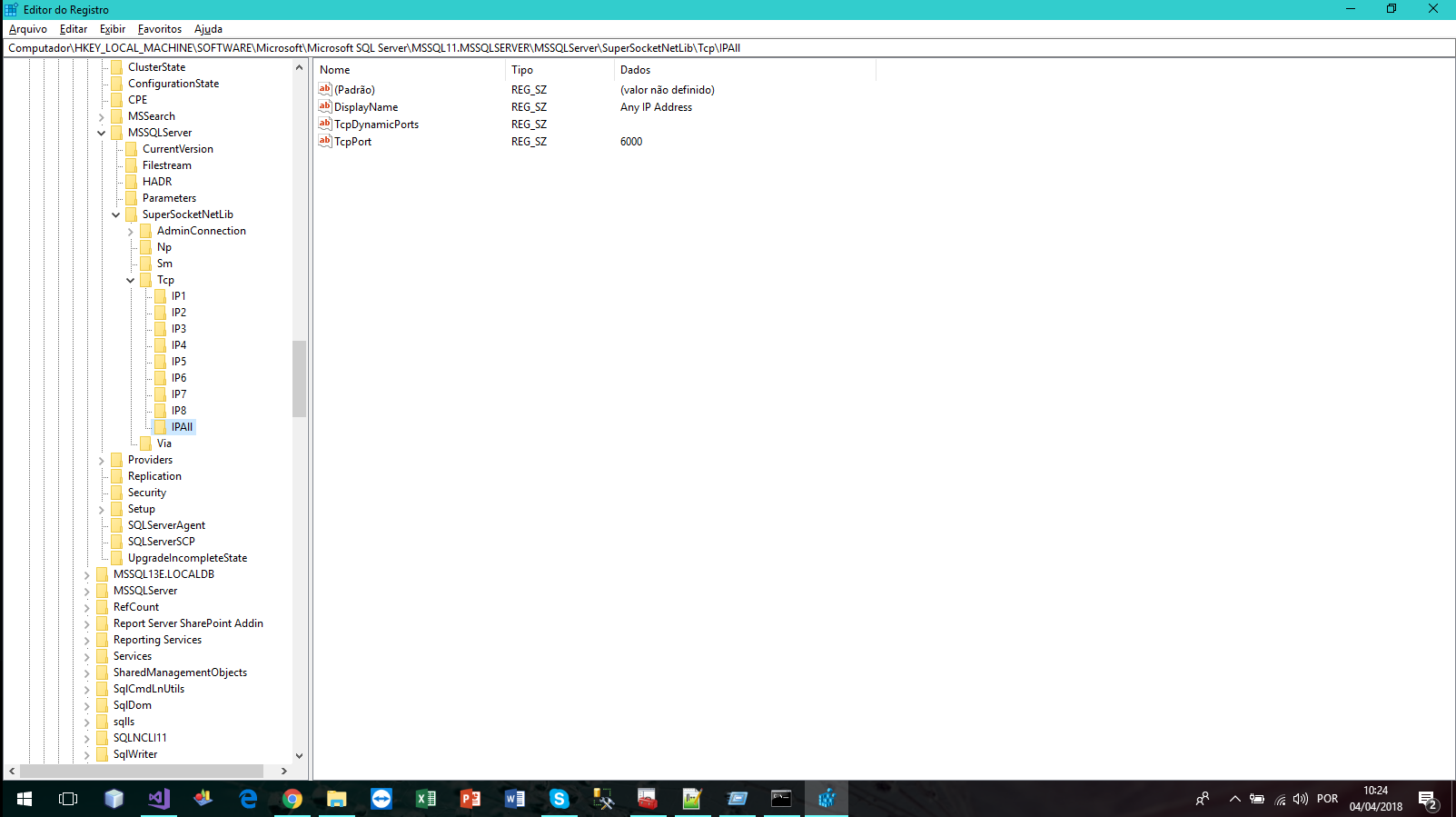Sort values by the Dados column header
Image resolution: width=1456 pixels, height=817 pixels.
pos(745,70)
